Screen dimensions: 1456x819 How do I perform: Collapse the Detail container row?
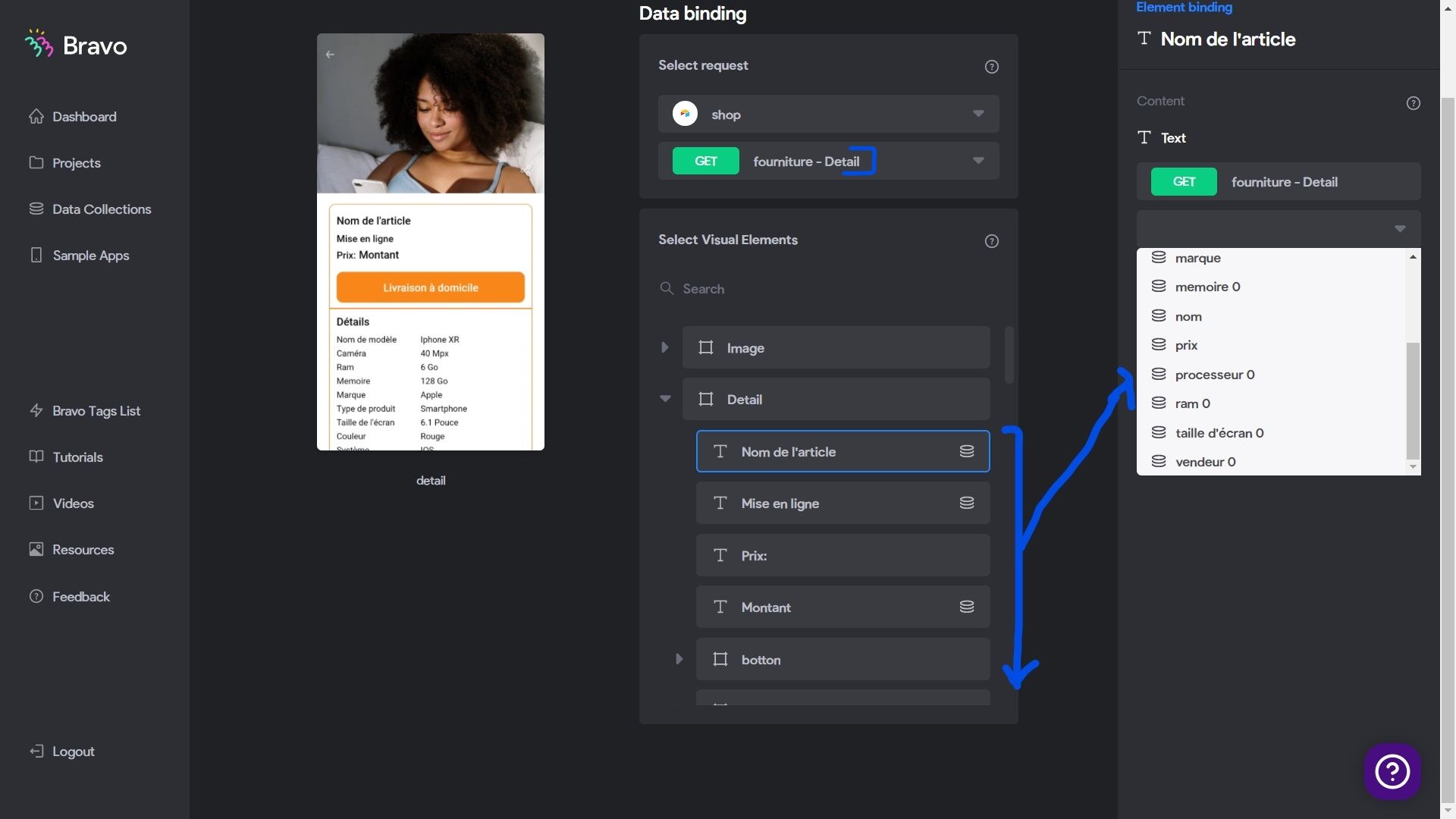pyautogui.click(x=665, y=399)
